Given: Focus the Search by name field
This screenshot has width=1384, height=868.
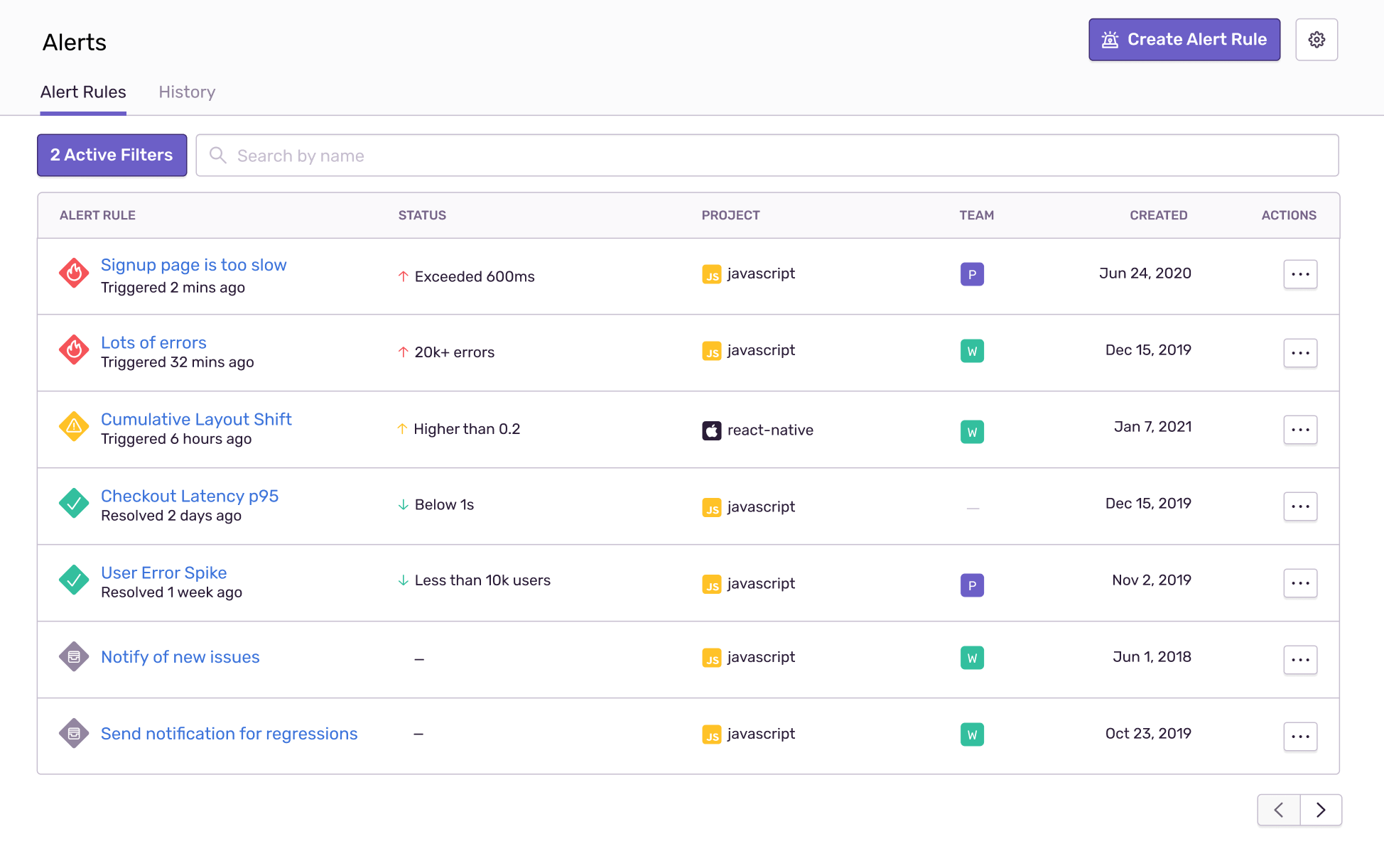Looking at the screenshot, I should (x=767, y=156).
